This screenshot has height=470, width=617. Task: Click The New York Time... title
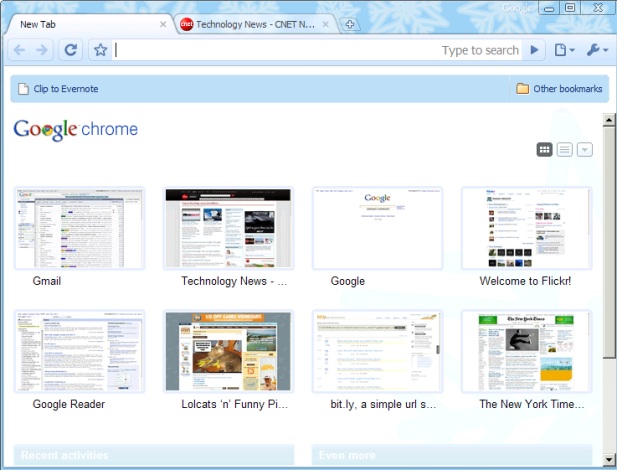point(532,404)
